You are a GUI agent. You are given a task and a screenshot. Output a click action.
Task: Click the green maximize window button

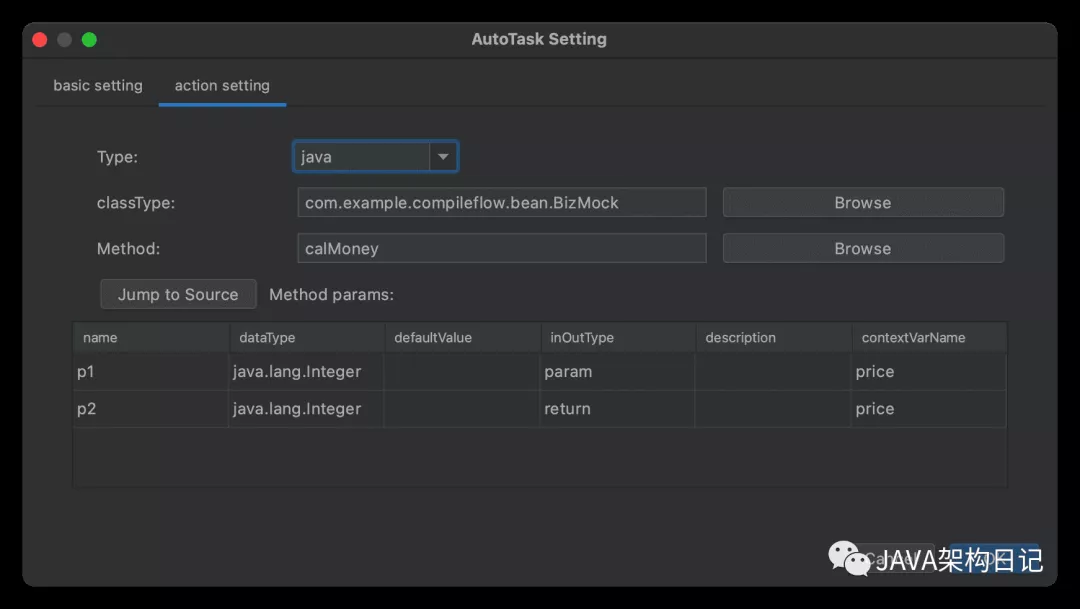pos(89,40)
